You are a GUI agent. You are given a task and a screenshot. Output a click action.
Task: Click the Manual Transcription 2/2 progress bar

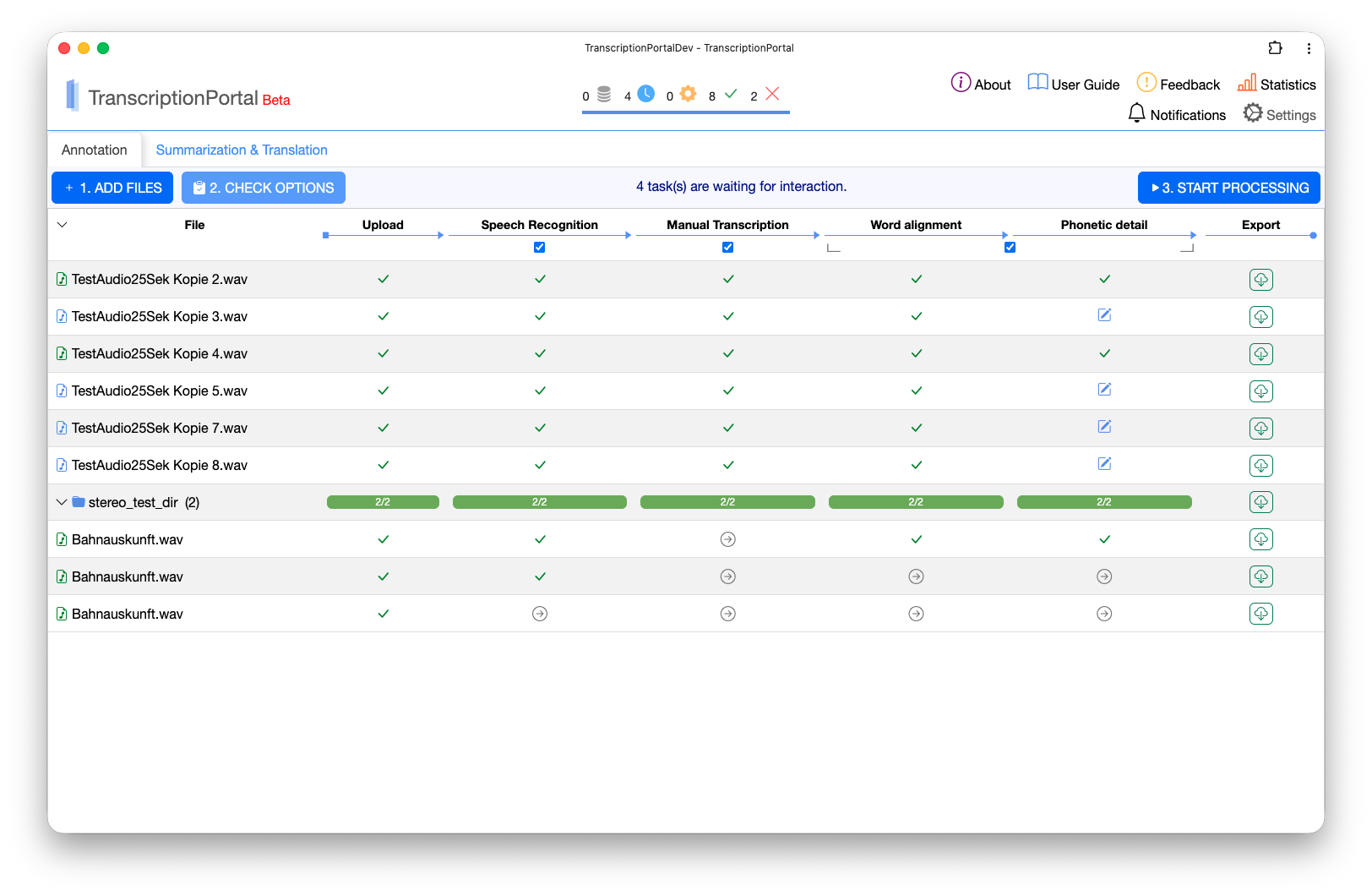(728, 502)
